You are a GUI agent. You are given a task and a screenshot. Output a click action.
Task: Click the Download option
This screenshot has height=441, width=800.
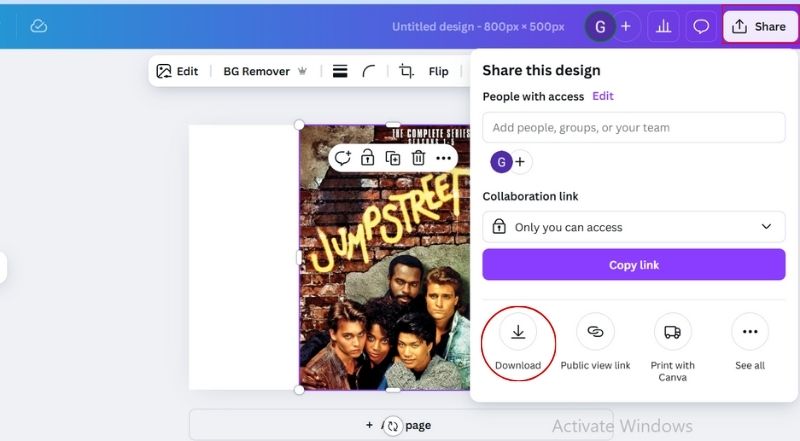pos(518,343)
